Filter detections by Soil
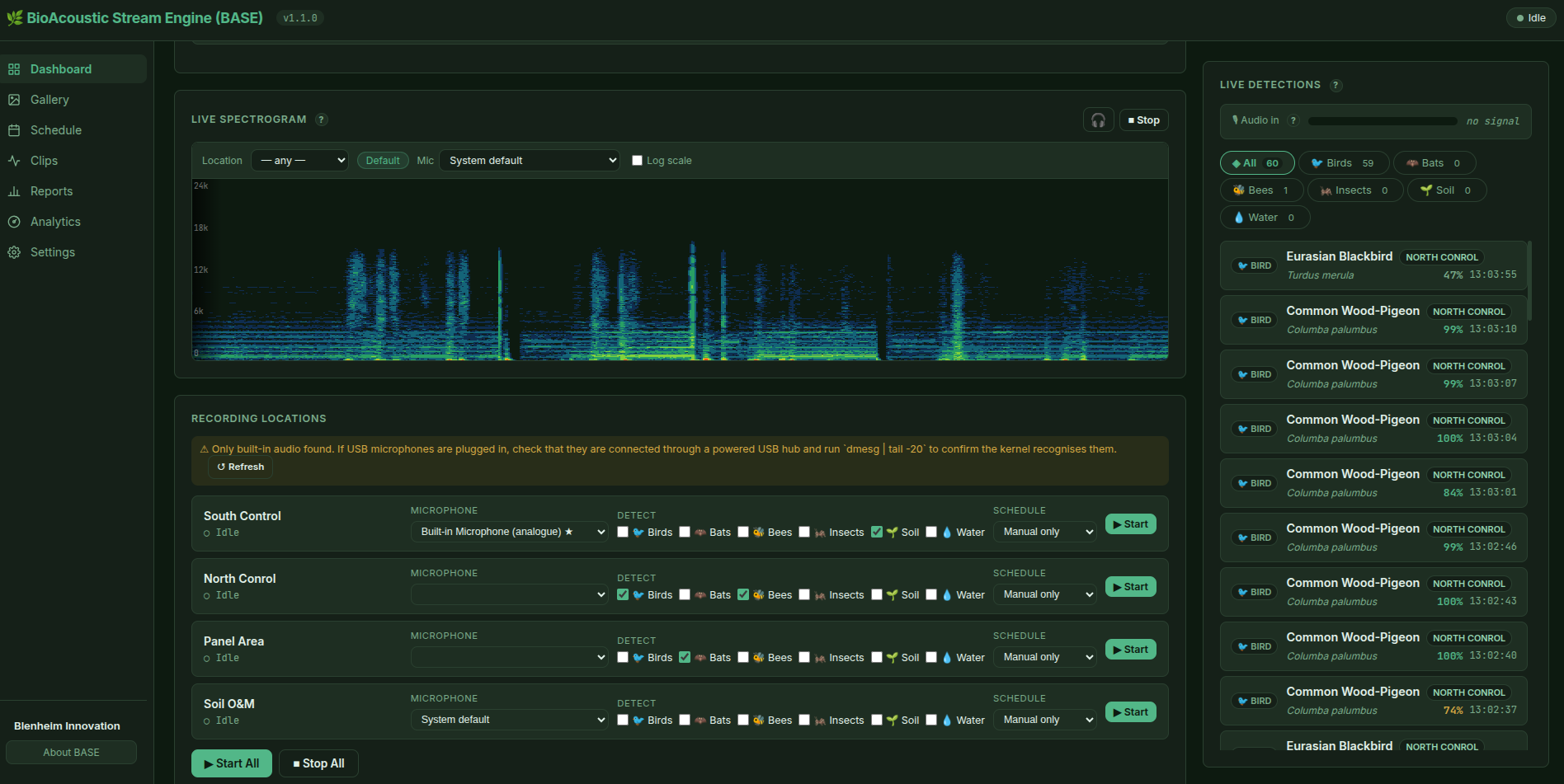The width and height of the screenshot is (1564, 784). point(1446,190)
